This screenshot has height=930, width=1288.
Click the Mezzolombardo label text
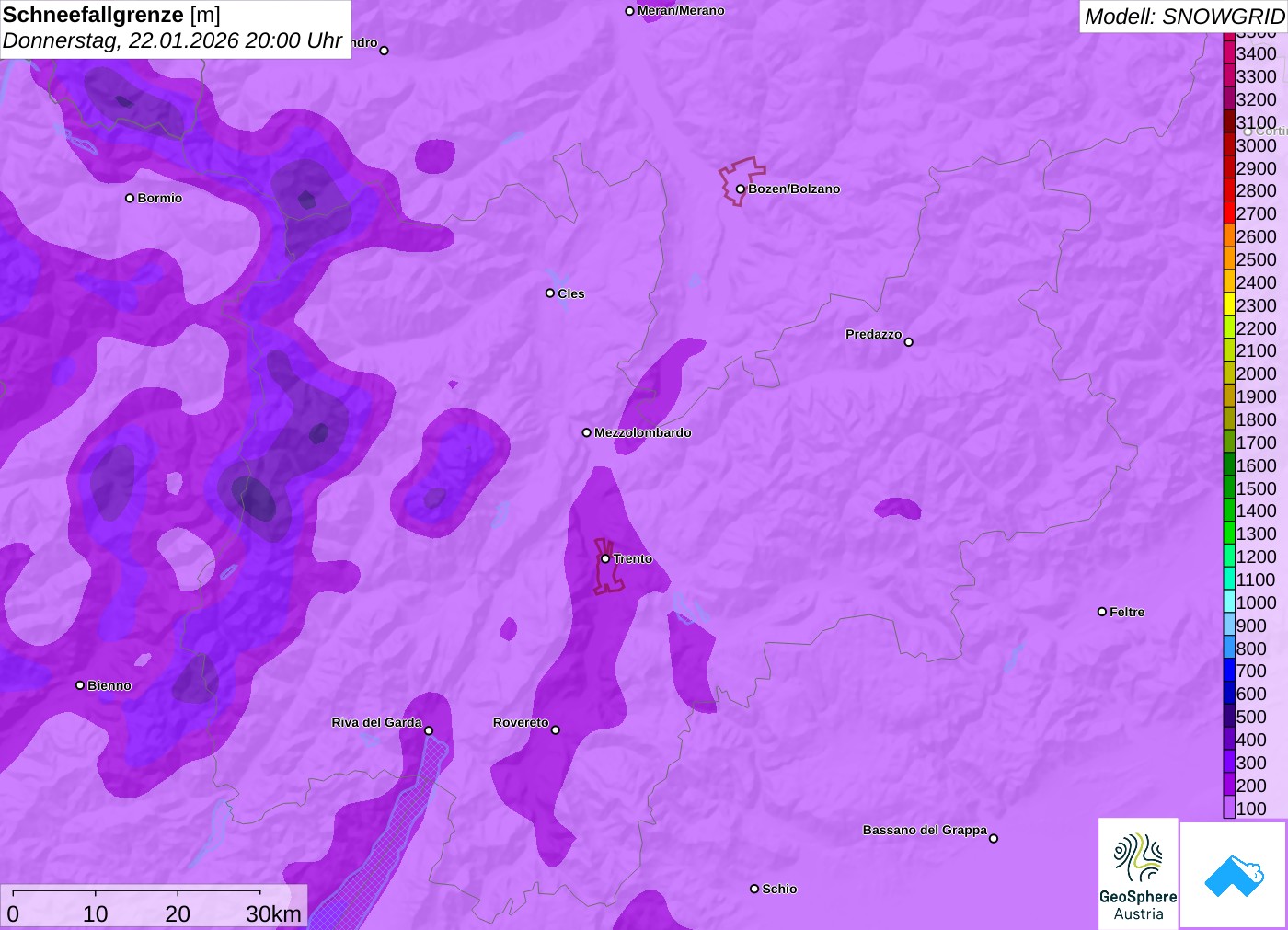tap(643, 432)
